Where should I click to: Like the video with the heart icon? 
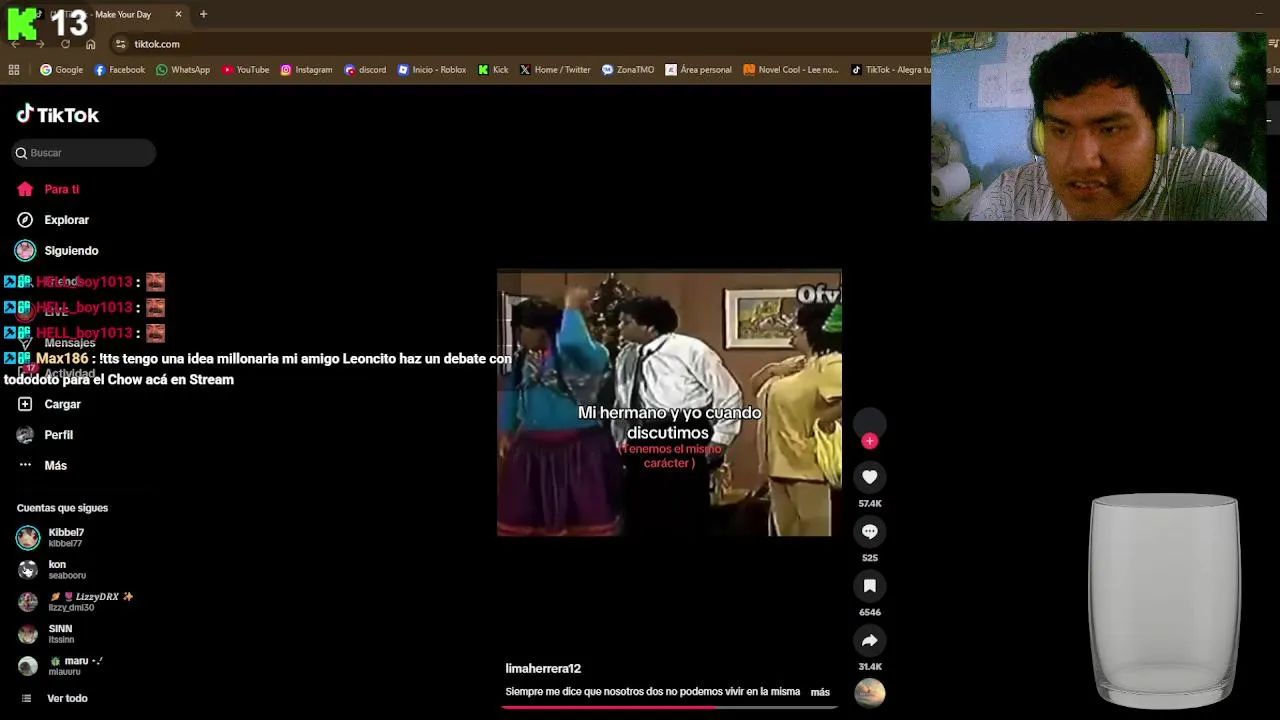pos(870,477)
